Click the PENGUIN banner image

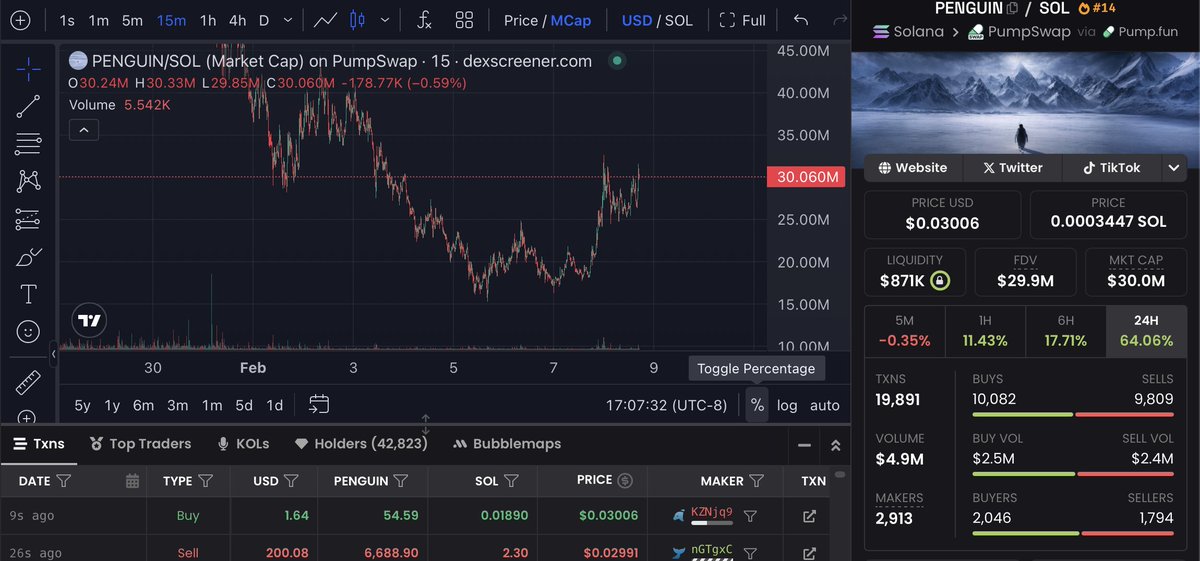[x=1025, y=101]
